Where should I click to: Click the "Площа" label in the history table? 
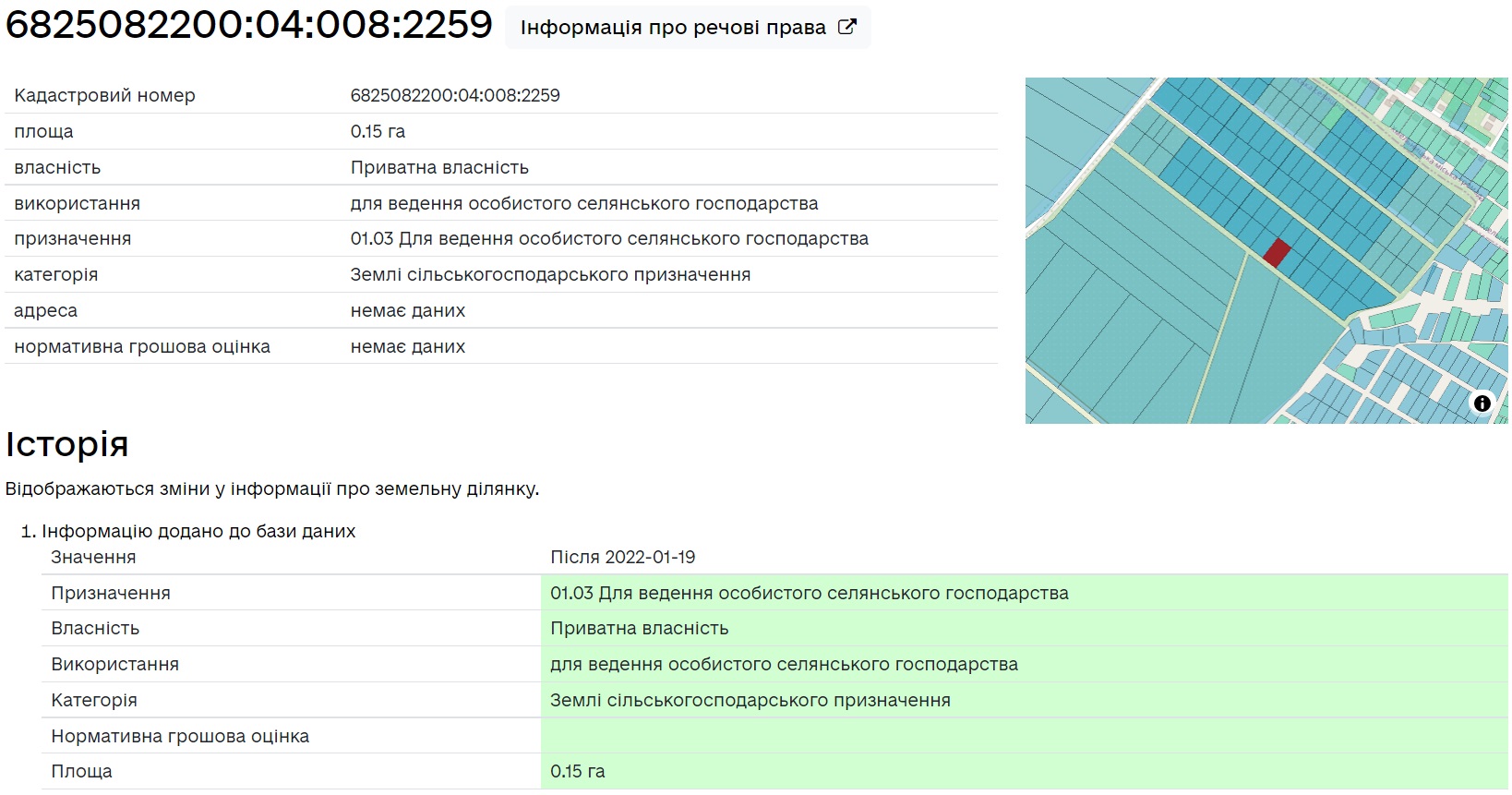(x=81, y=771)
